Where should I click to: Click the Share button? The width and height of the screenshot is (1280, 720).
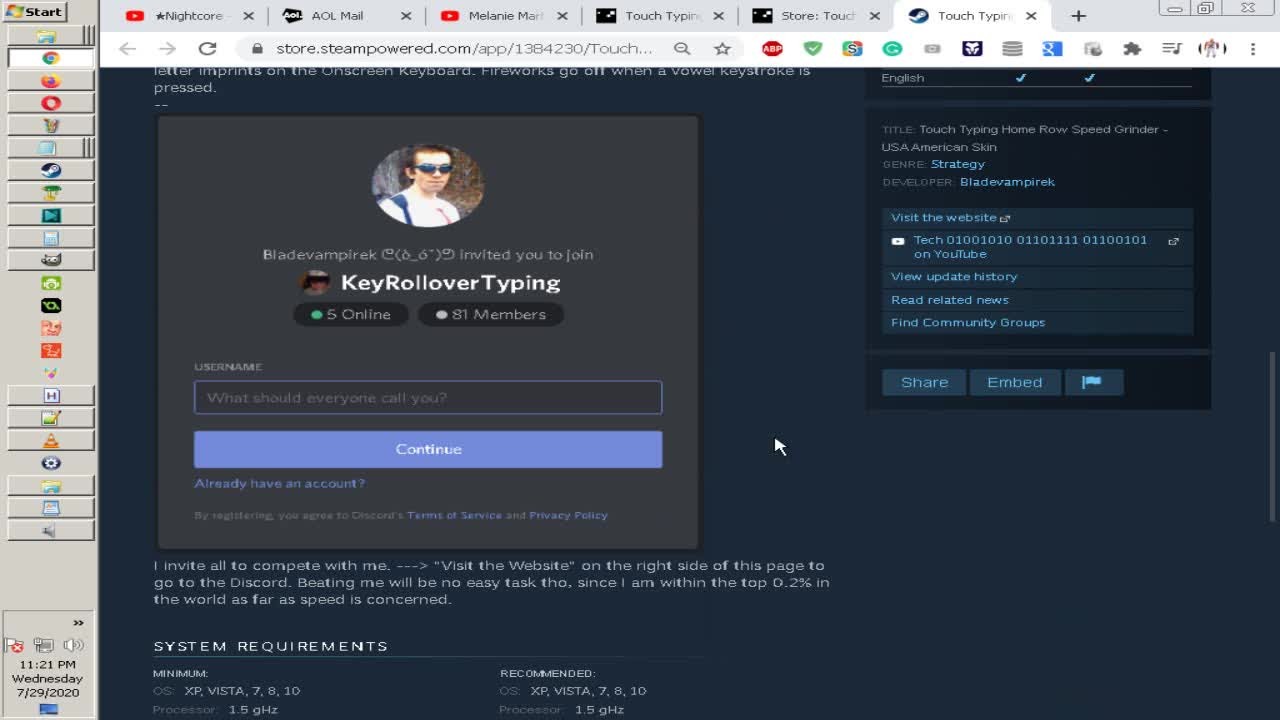[x=924, y=382]
